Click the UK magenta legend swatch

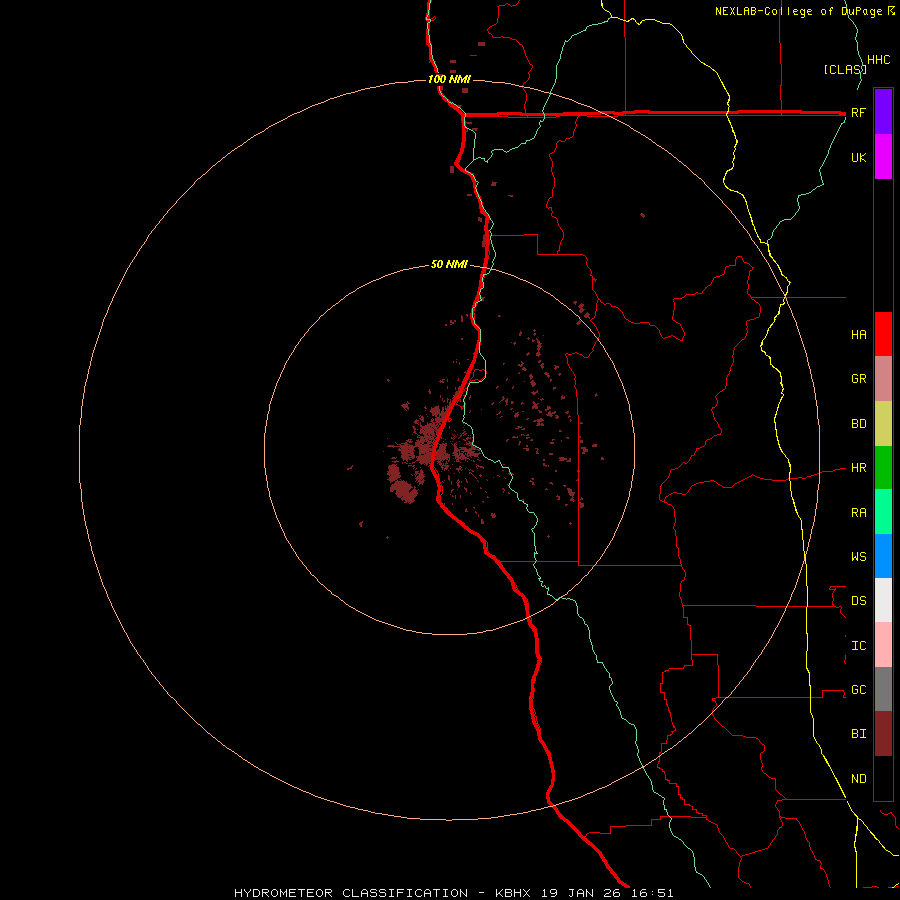pos(883,157)
